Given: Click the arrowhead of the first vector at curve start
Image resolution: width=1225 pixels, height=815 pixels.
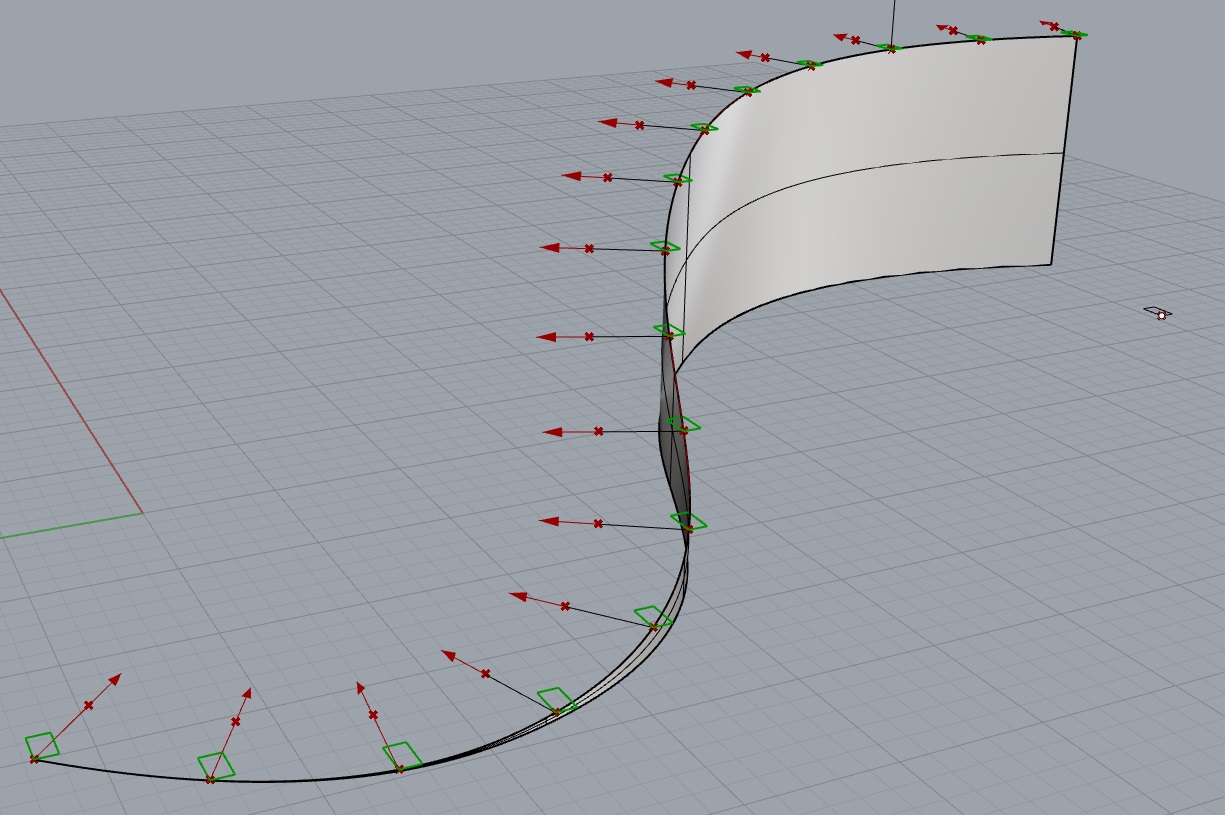Looking at the screenshot, I should (x=115, y=679).
